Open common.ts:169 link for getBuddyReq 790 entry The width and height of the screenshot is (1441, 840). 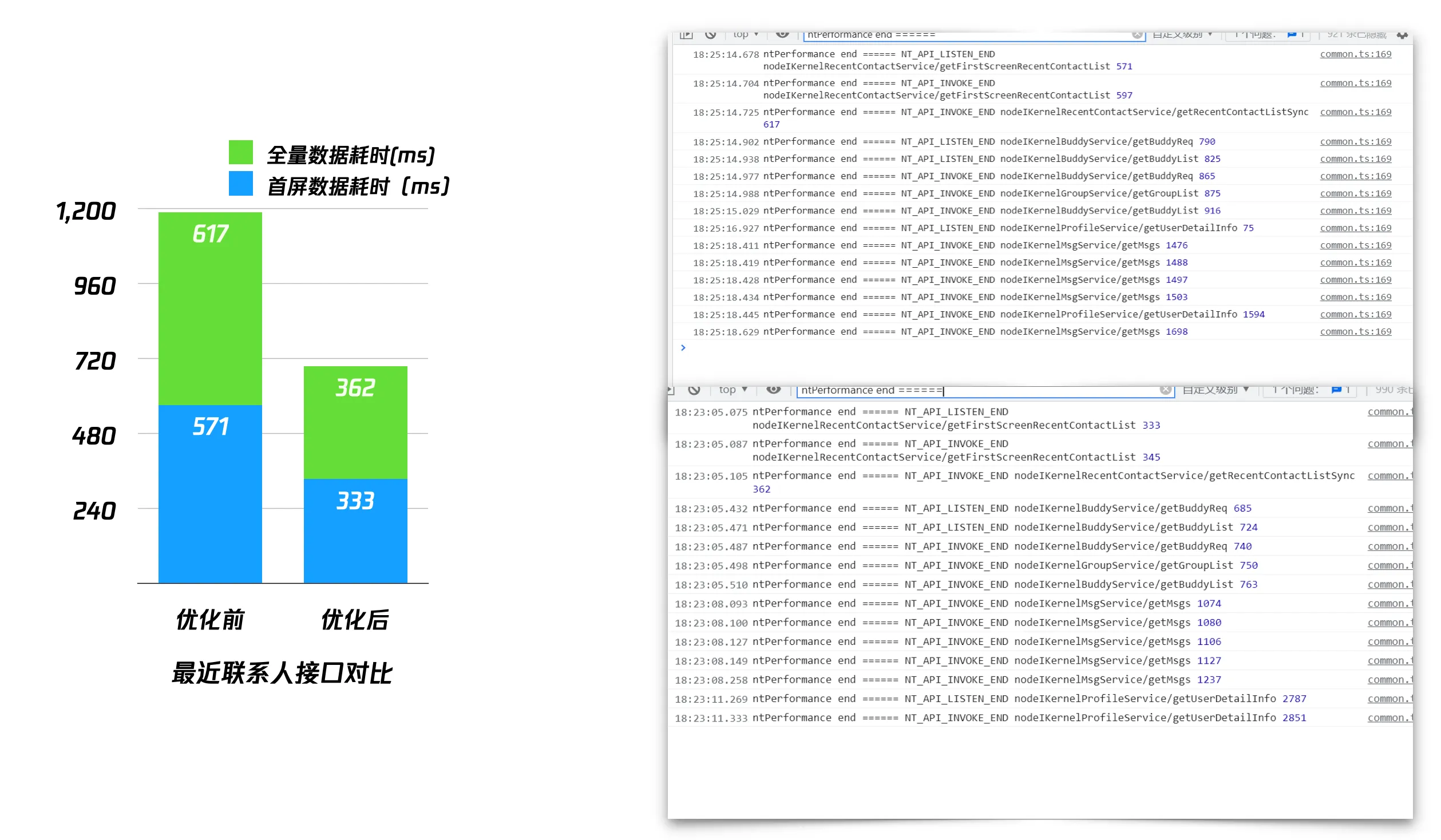coord(1355,142)
